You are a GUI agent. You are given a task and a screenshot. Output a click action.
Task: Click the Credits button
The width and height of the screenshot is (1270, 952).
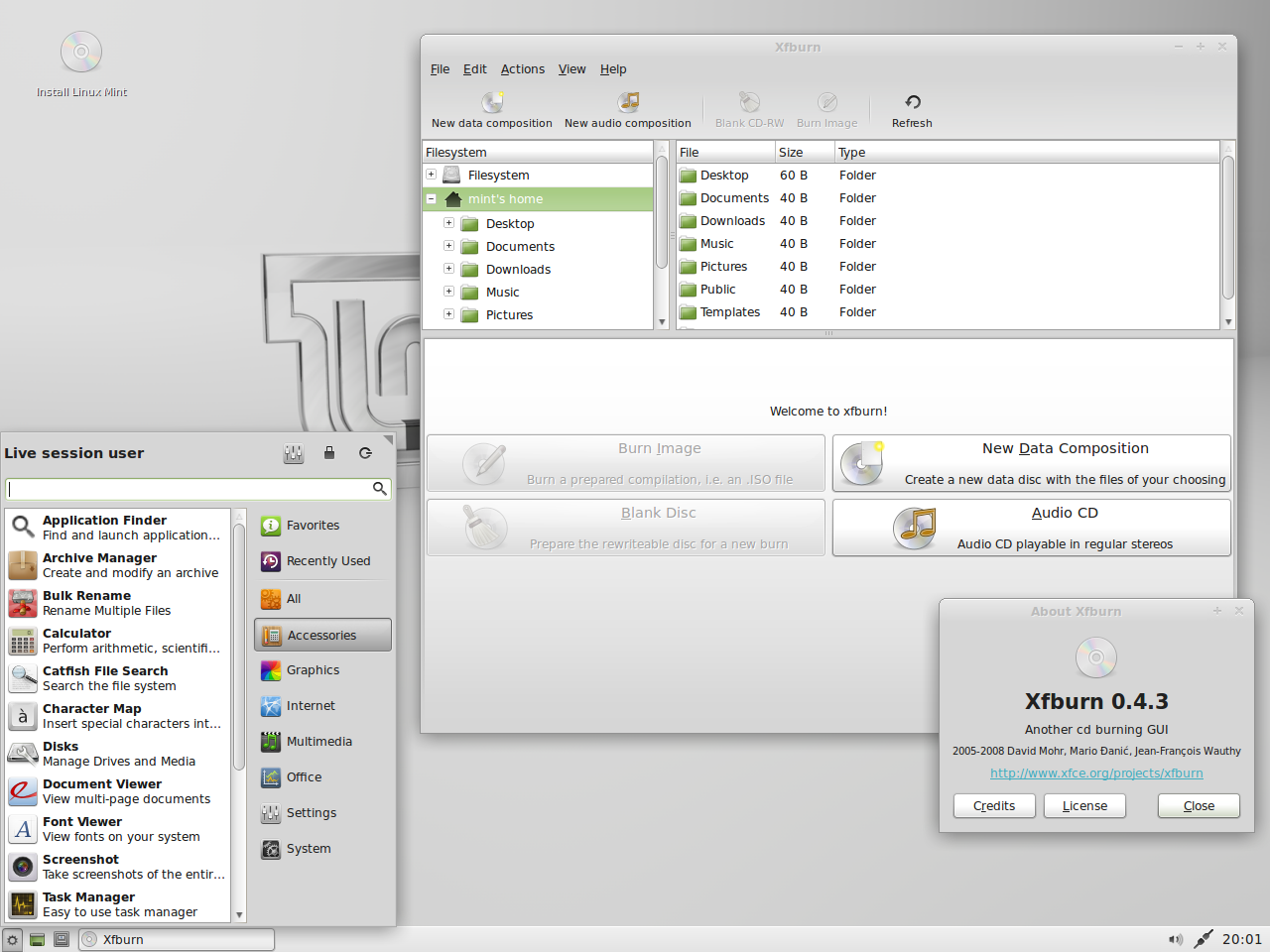point(994,806)
